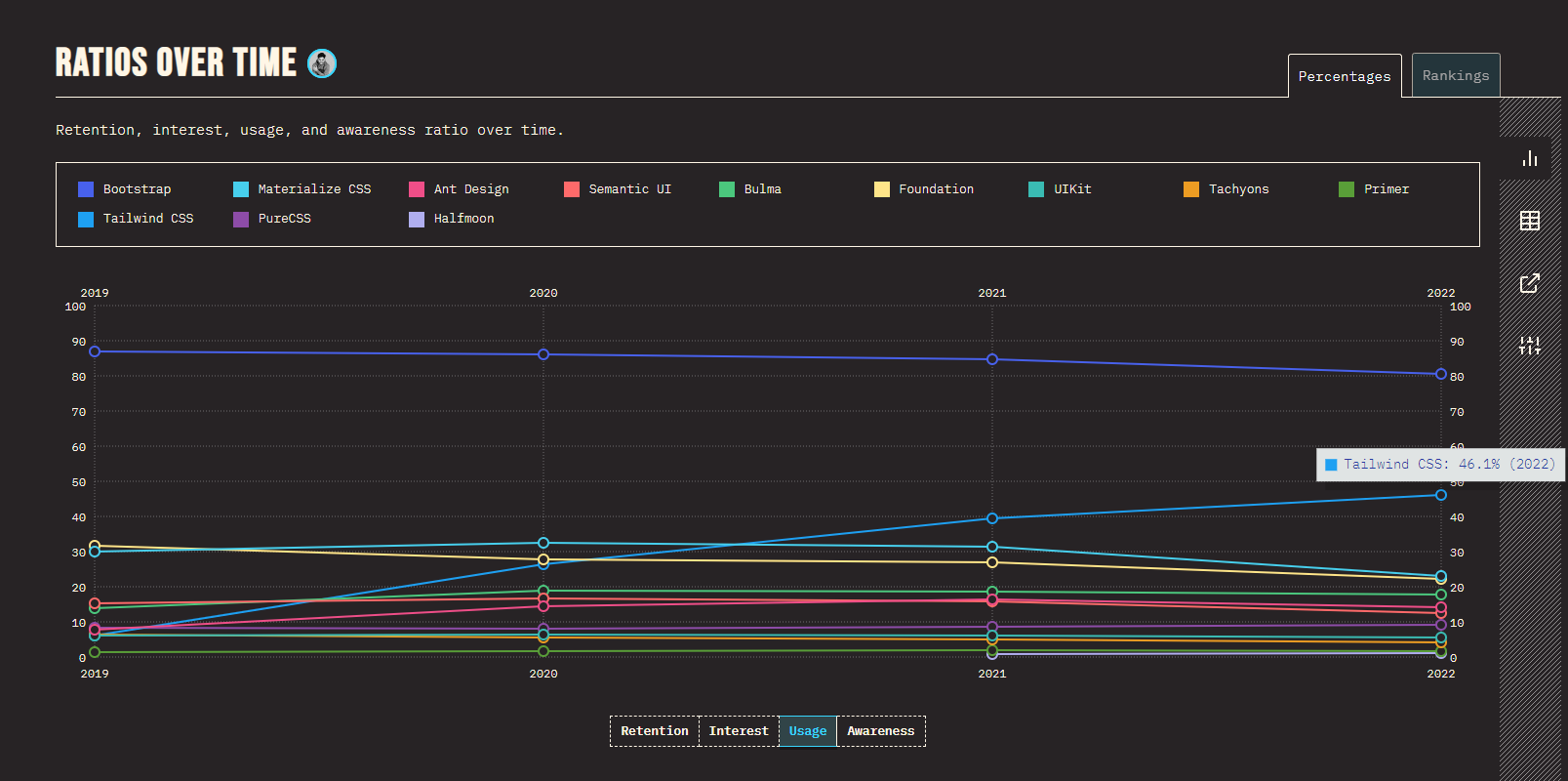Screen dimensions: 1568x781
Task: Highlight the Materialize CSS legend label
Action: [314, 189]
